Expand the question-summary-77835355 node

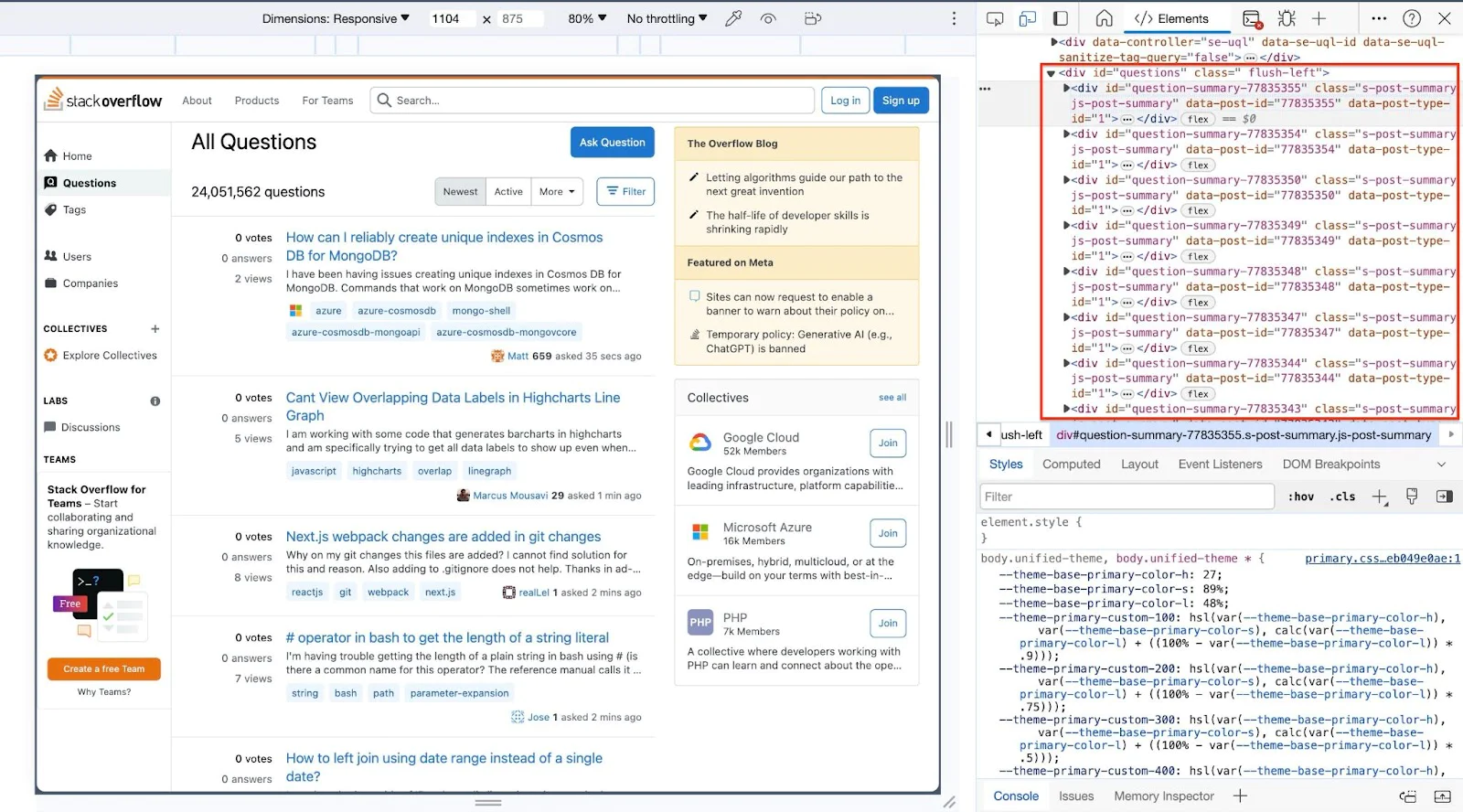[x=1066, y=89]
